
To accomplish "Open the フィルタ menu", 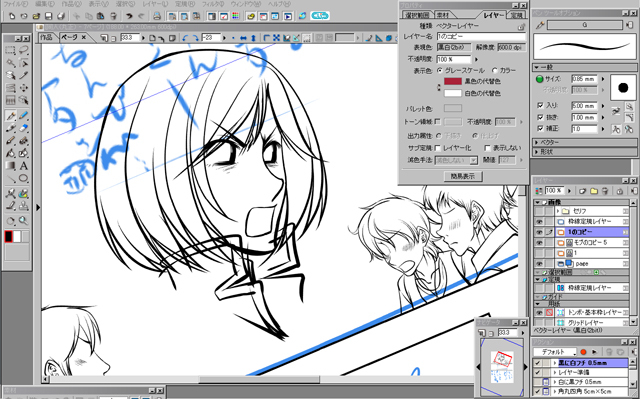I will coord(213,4).
